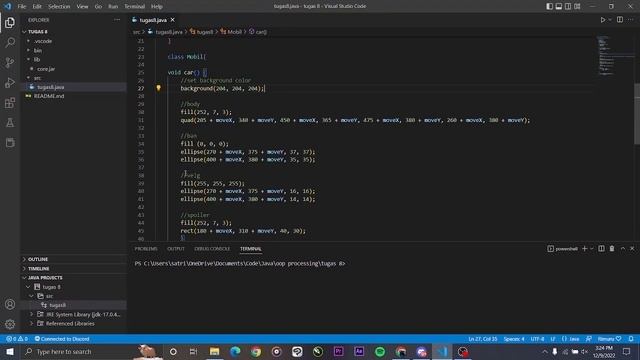Open the Run and Debug view
Viewport: 640px width, 360px height.
point(10,82)
